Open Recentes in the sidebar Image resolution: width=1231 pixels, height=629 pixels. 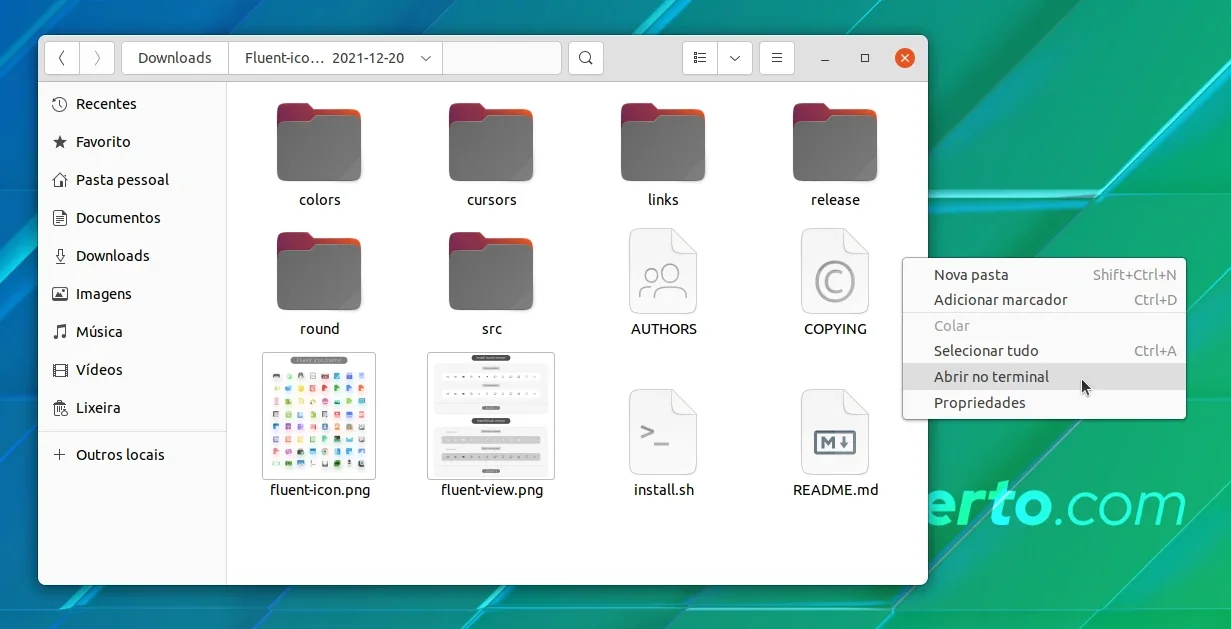(133, 104)
